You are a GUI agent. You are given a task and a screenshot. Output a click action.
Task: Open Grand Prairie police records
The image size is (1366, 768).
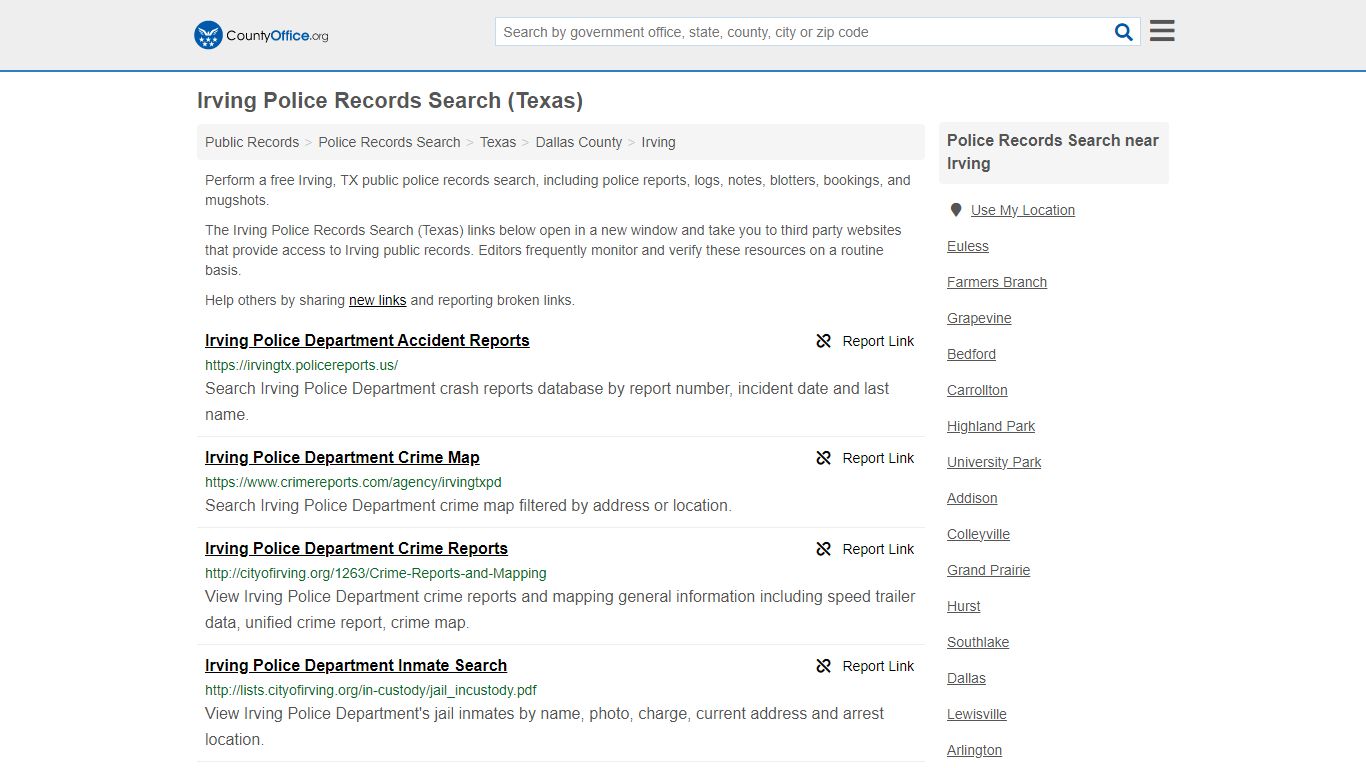(x=988, y=570)
